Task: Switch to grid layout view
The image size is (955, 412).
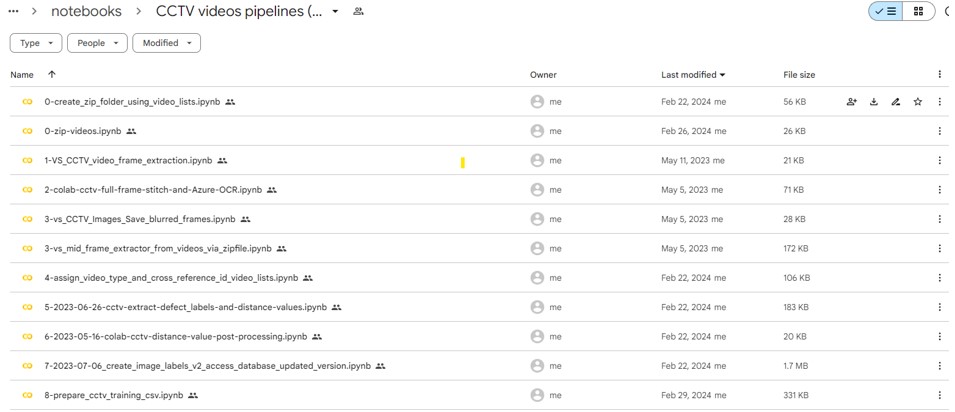Action: pyautogui.click(x=918, y=11)
